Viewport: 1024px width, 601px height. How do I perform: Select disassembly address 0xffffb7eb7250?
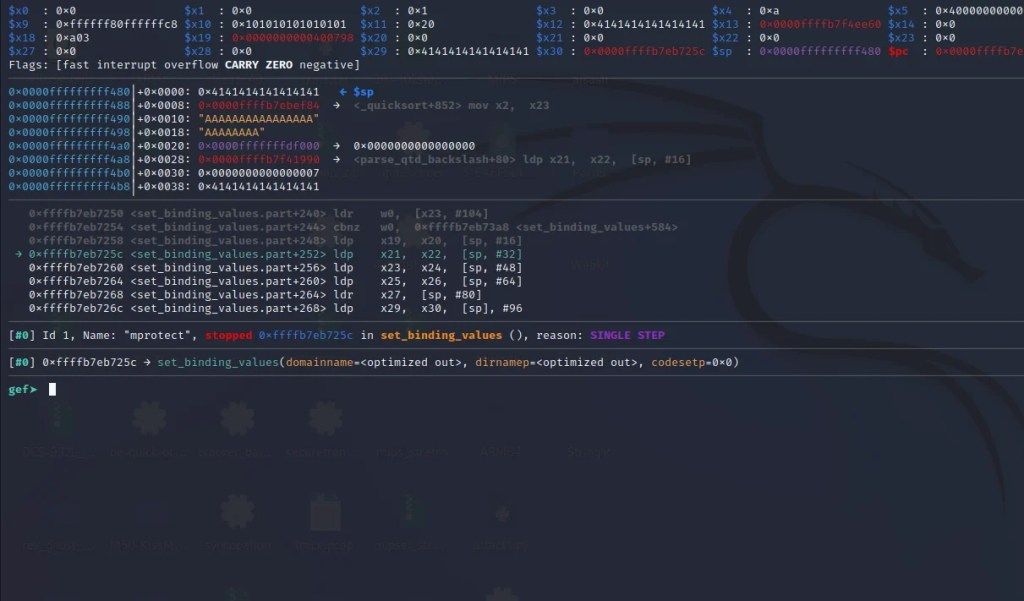coord(76,214)
